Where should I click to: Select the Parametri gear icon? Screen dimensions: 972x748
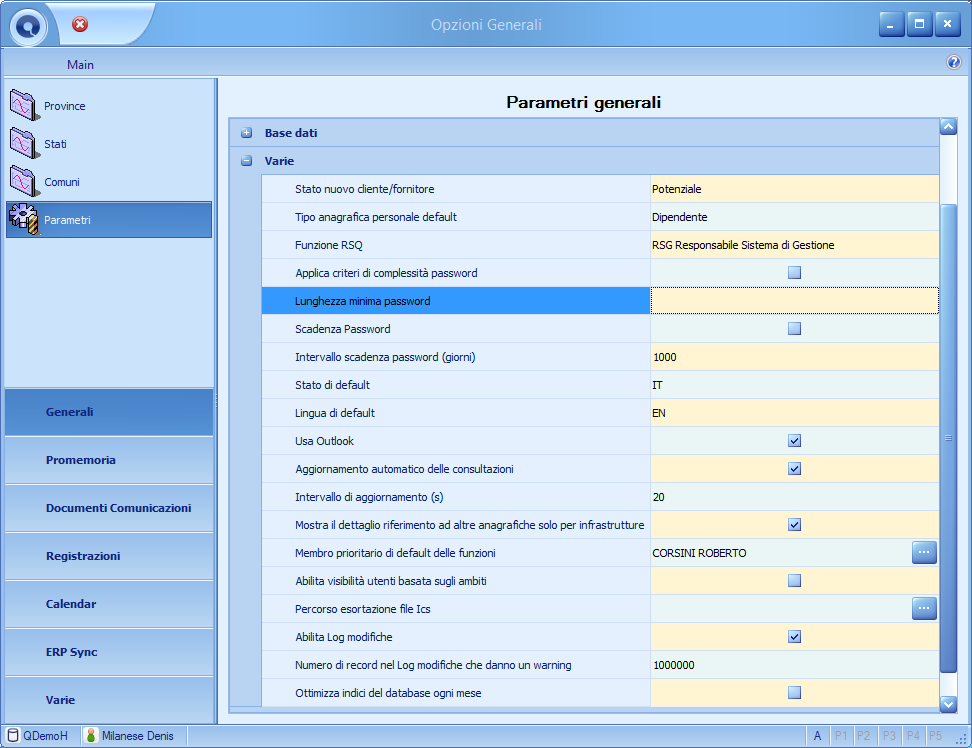(25, 219)
